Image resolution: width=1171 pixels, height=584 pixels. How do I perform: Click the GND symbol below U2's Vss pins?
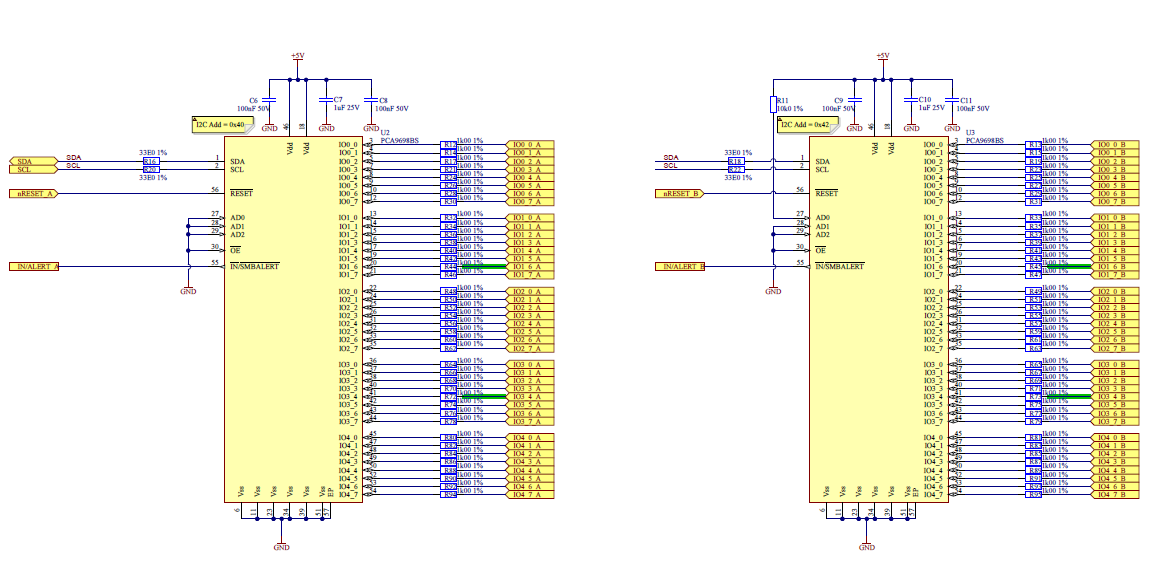point(282,544)
